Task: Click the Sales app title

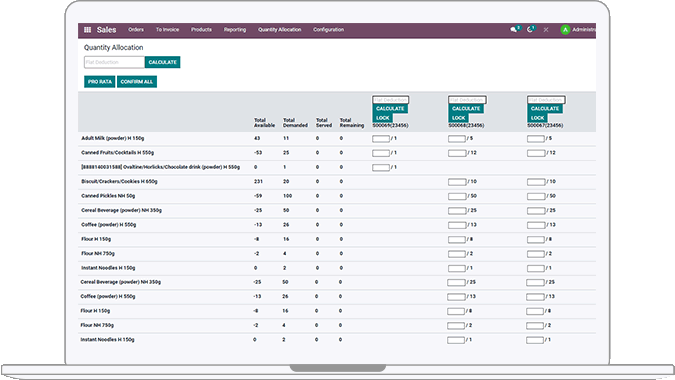Action: pyautogui.click(x=106, y=30)
